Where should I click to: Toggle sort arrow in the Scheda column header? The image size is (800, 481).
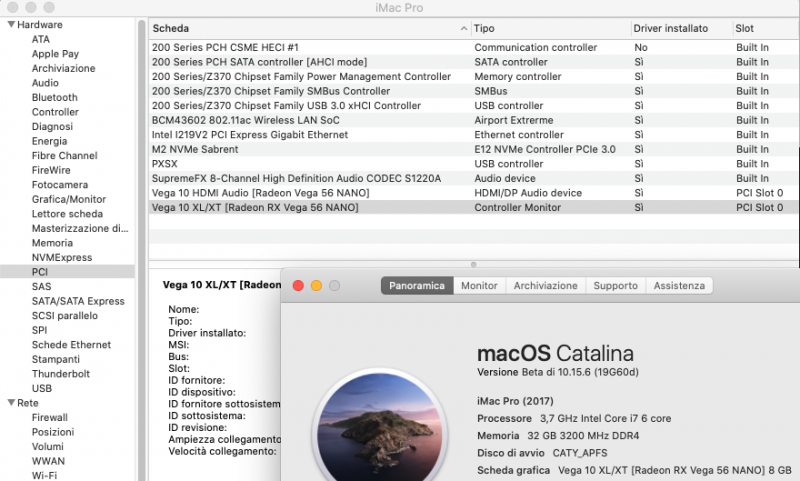tap(464, 29)
